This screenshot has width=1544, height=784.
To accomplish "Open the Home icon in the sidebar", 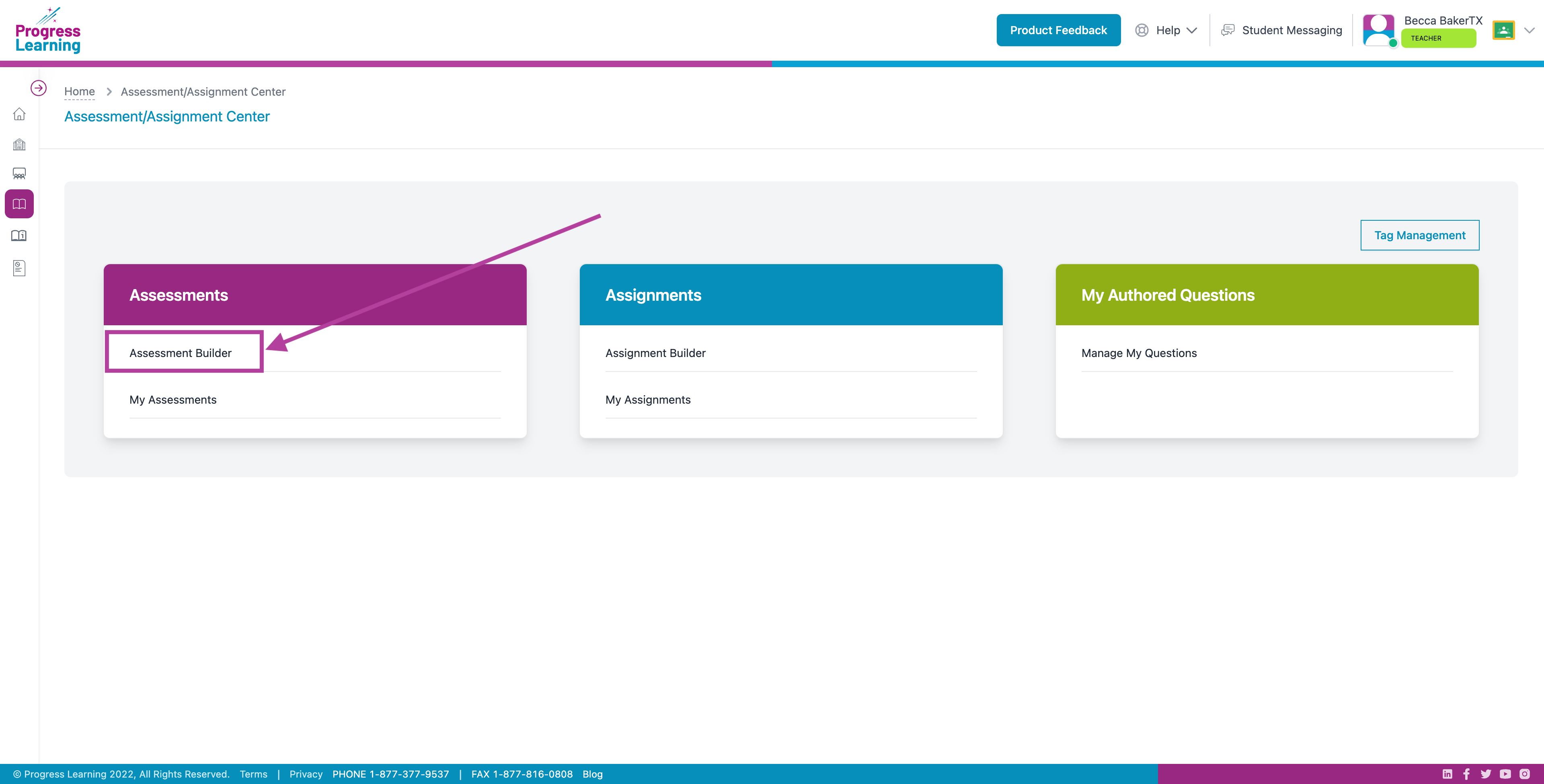I will pos(19,114).
